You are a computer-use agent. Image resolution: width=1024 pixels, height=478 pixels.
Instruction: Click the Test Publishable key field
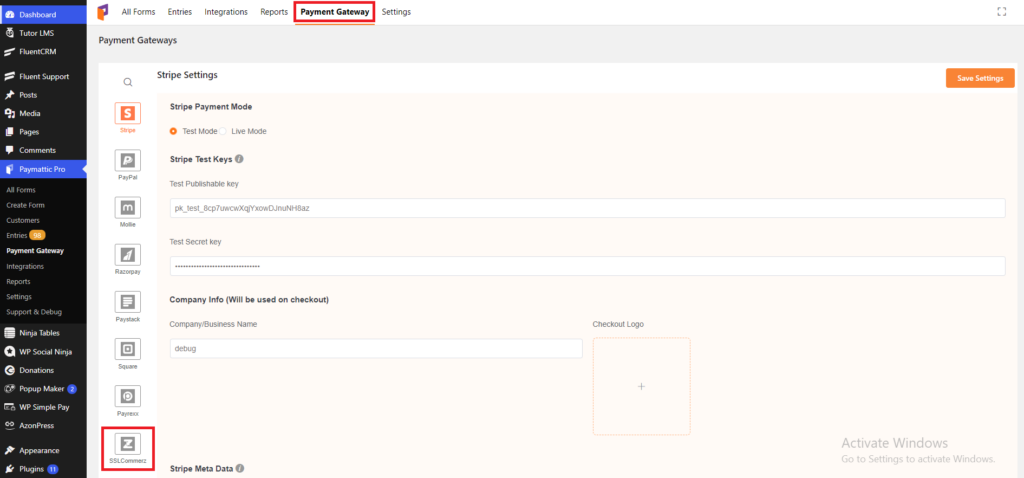[587, 208]
